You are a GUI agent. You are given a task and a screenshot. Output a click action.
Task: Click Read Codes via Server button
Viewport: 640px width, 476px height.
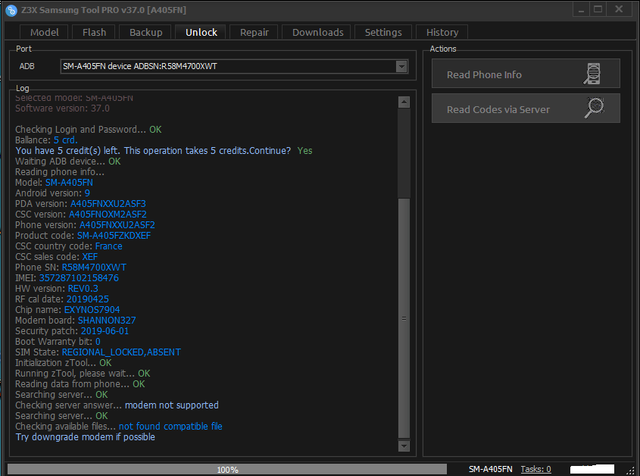click(526, 108)
